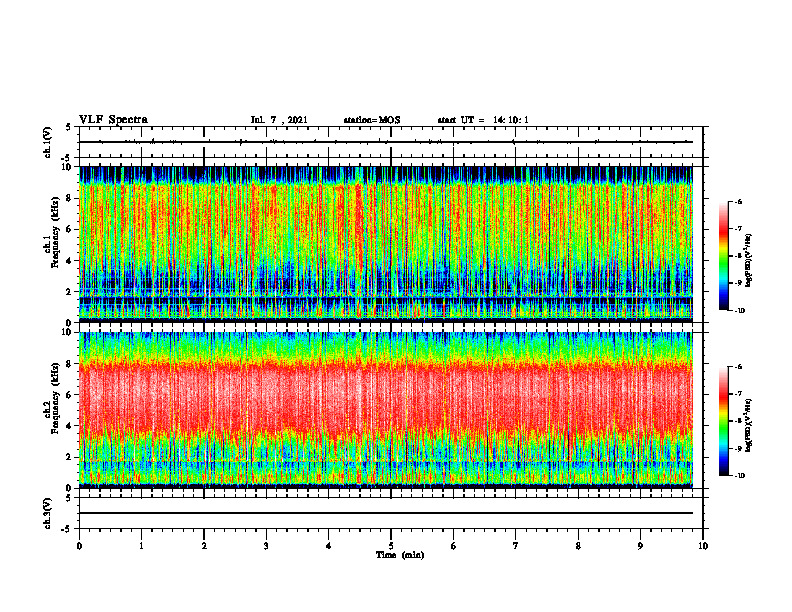Click the "8" kHz tick on ch.1 axis

[69, 198]
